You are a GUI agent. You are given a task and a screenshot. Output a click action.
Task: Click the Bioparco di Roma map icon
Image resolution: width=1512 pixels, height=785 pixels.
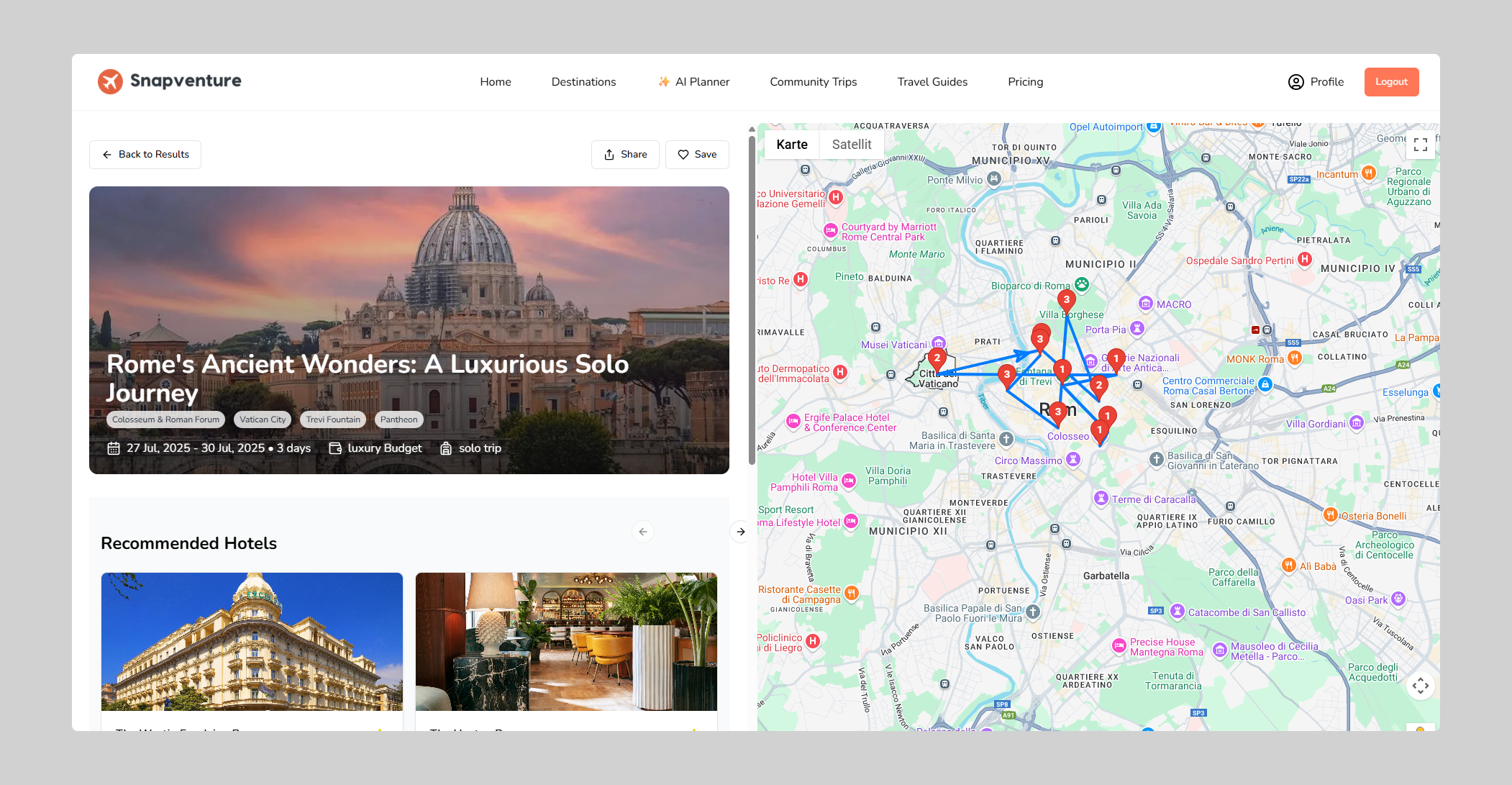point(1081,285)
